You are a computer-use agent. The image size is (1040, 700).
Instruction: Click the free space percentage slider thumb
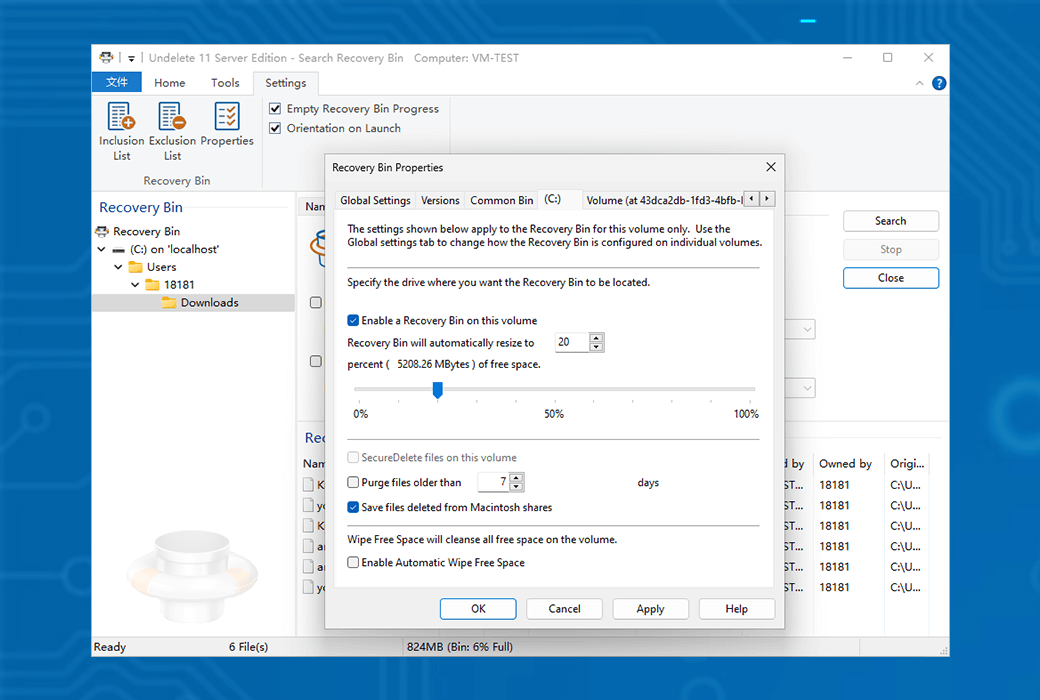tap(437, 390)
